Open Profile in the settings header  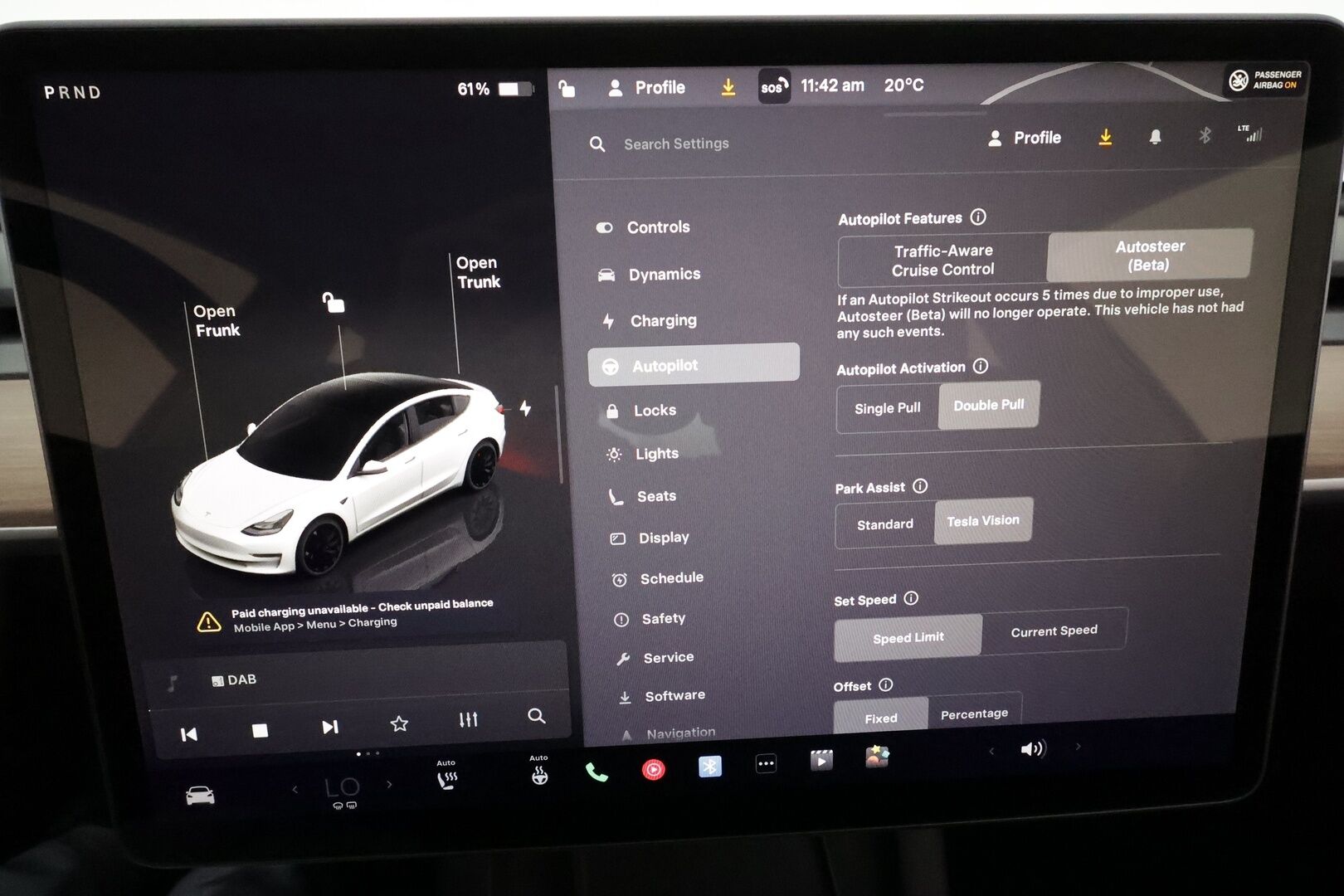(x=1025, y=138)
